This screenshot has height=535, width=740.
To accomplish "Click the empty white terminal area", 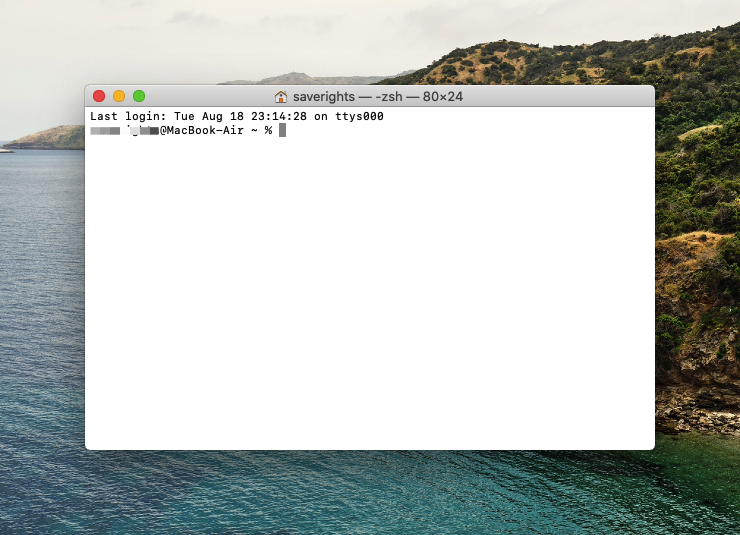I will (370, 300).
